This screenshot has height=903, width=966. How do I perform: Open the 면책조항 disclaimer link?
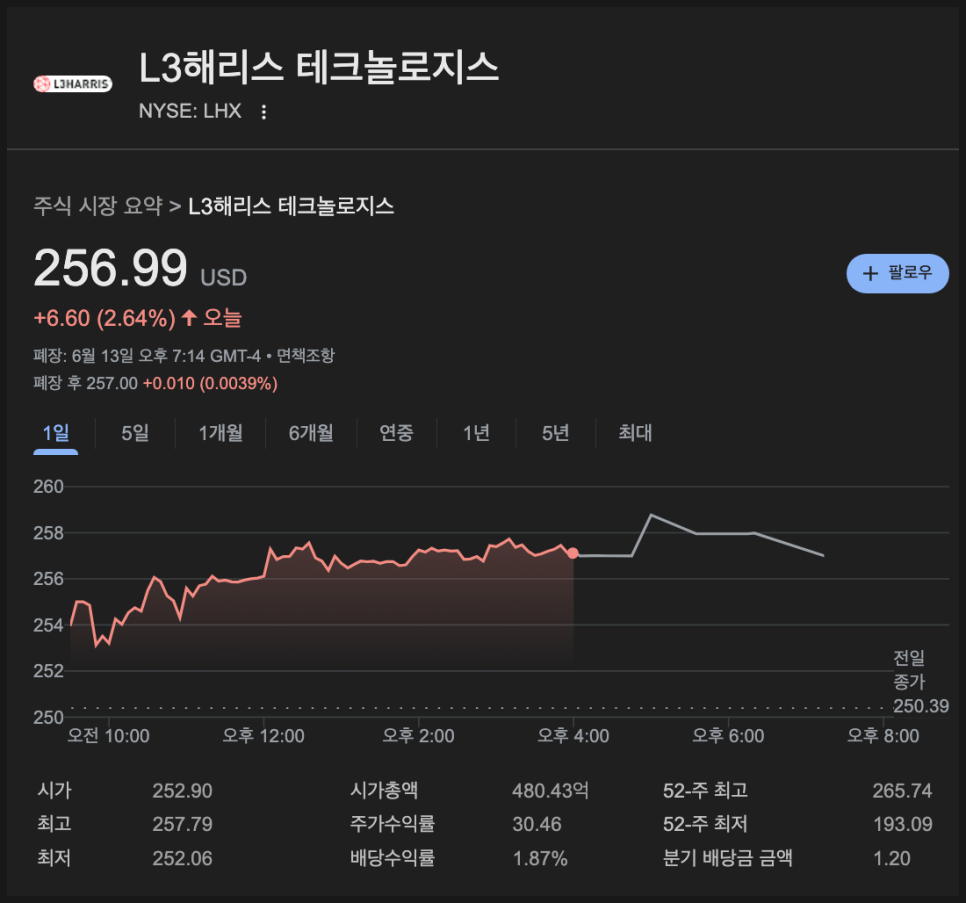306,355
